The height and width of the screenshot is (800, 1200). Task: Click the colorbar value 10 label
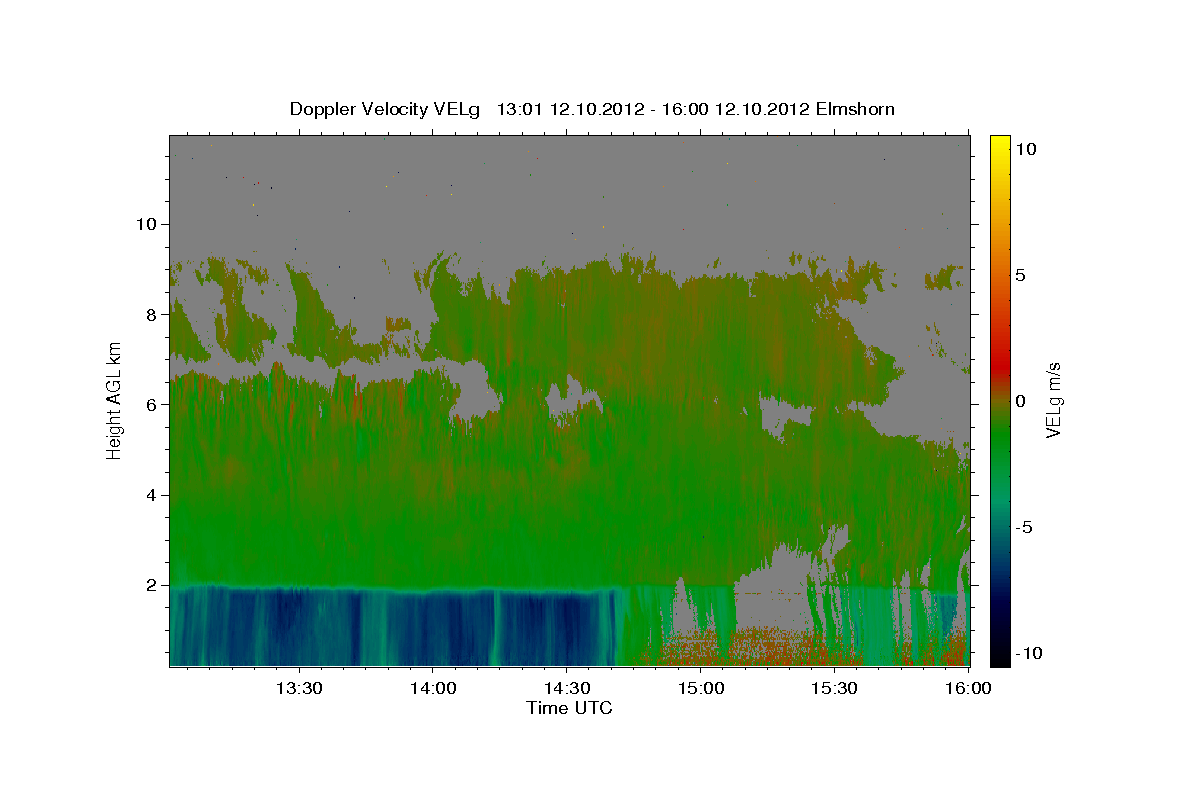1025,148
